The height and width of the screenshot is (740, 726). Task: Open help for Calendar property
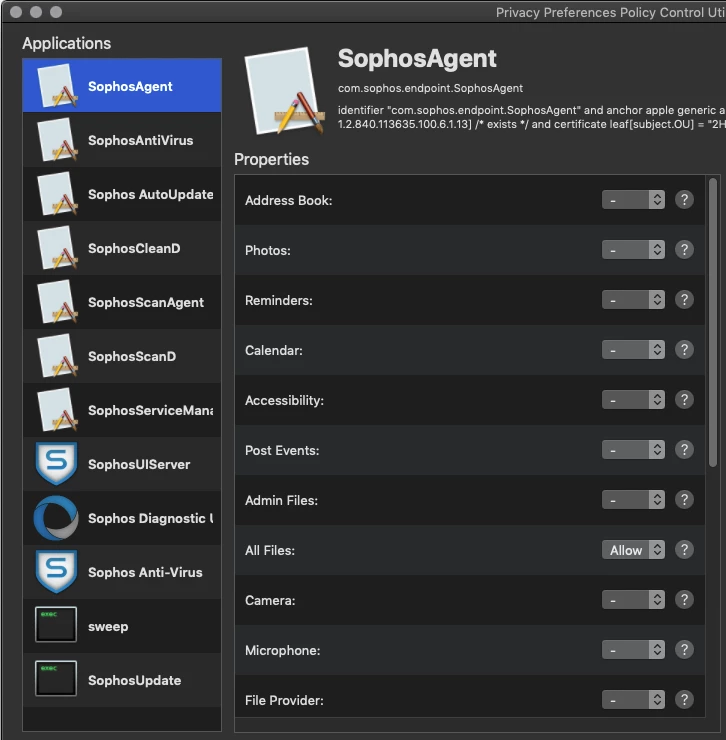pos(684,350)
